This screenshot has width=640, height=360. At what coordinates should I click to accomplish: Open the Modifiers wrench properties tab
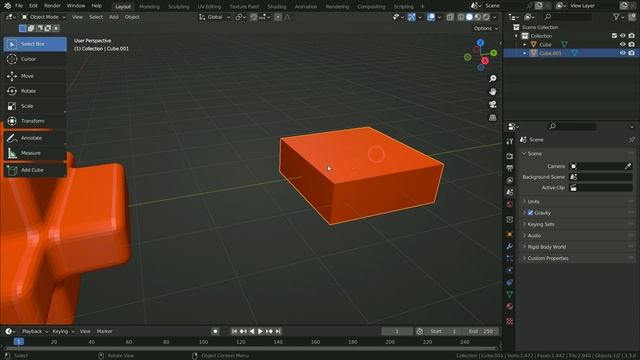509,247
